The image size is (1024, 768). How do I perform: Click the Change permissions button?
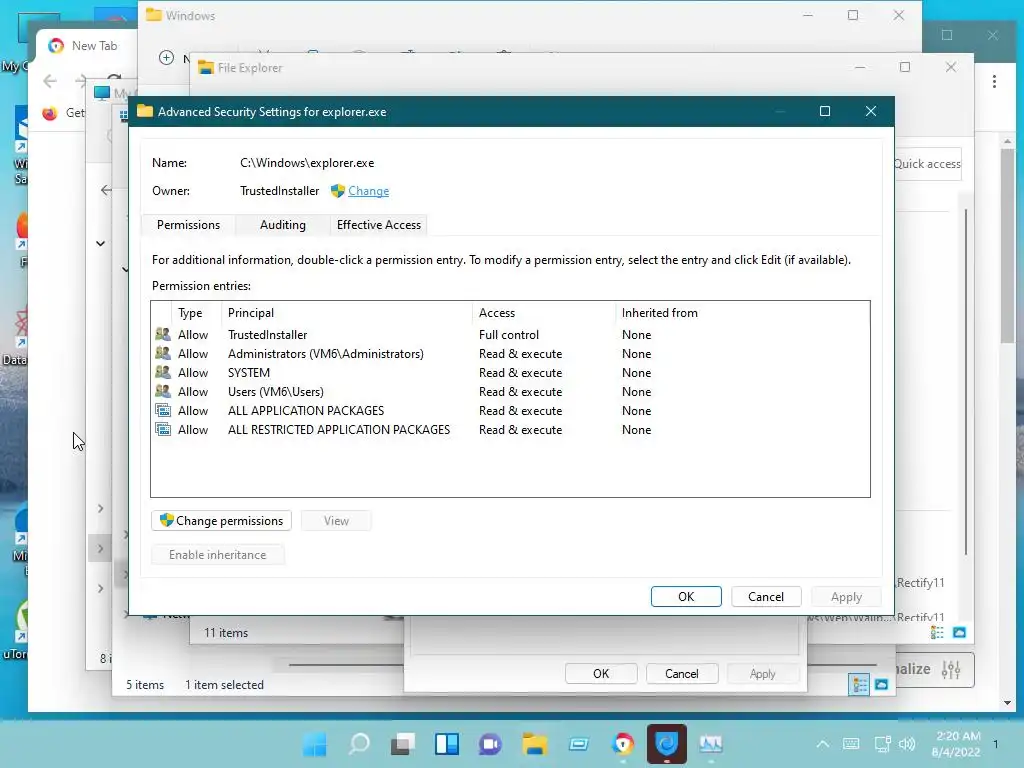click(x=221, y=520)
